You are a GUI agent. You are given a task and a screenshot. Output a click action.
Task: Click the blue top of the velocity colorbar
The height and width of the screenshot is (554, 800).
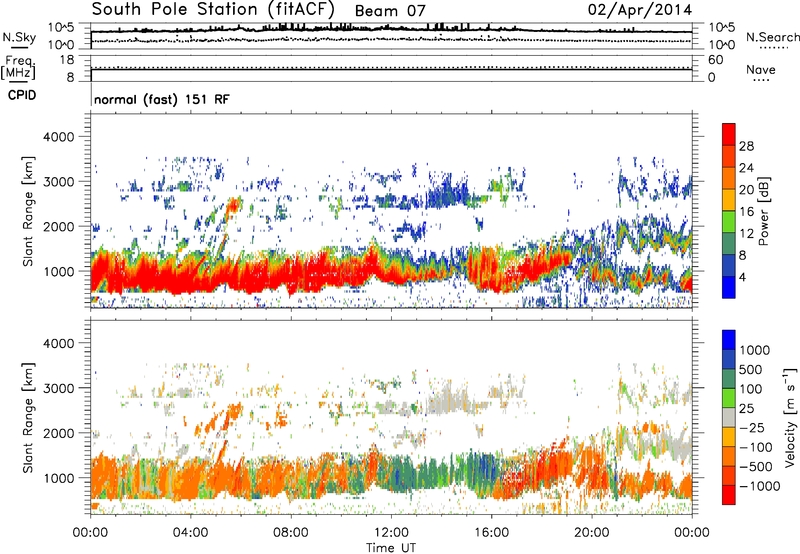(x=729, y=340)
